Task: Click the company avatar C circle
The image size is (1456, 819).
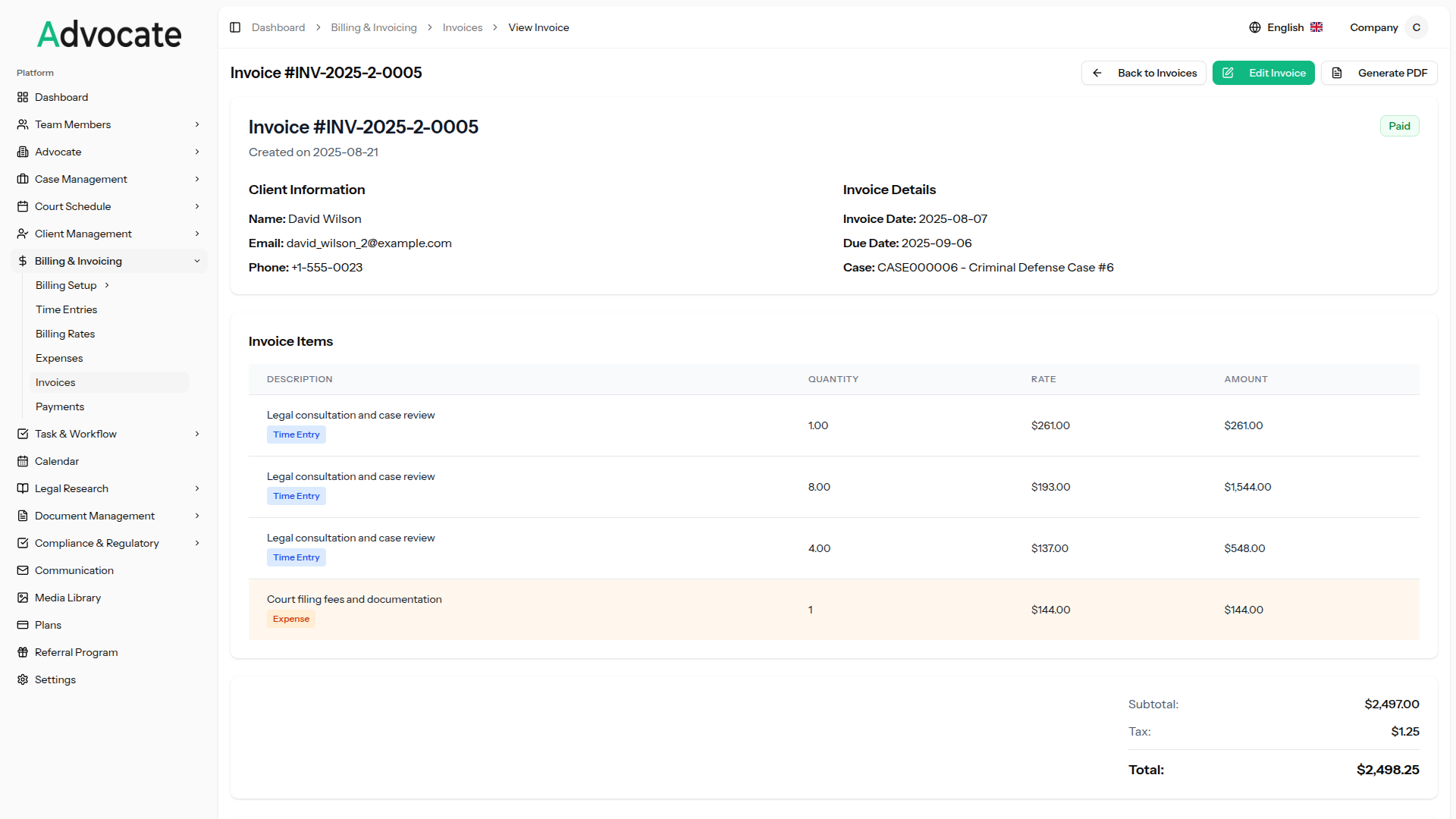Action: [x=1416, y=27]
